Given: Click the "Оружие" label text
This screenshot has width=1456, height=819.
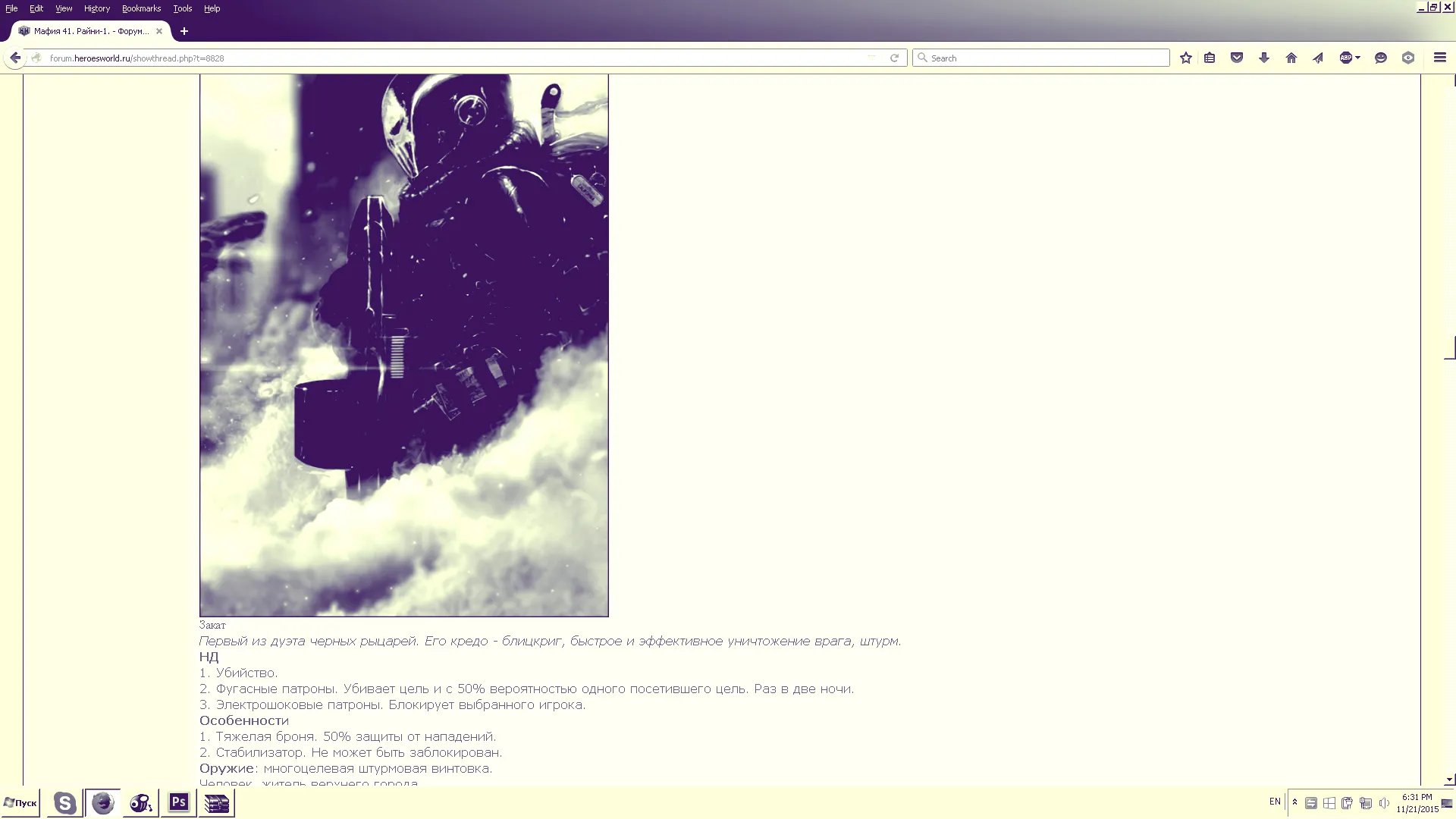Looking at the screenshot, I should pyautogui.click(x=226, y=768).
